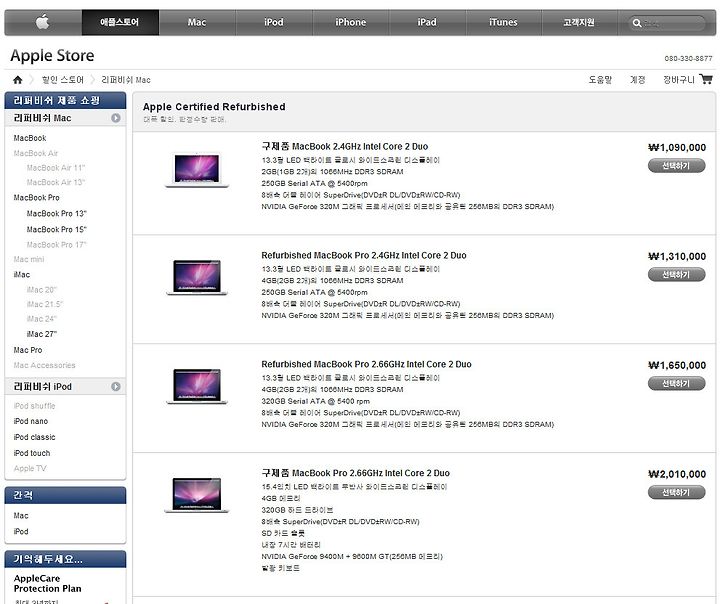Open the Mac navigation tab
Image resolution: width=720 pixels, height=604 pixels.
pos(197,22)
